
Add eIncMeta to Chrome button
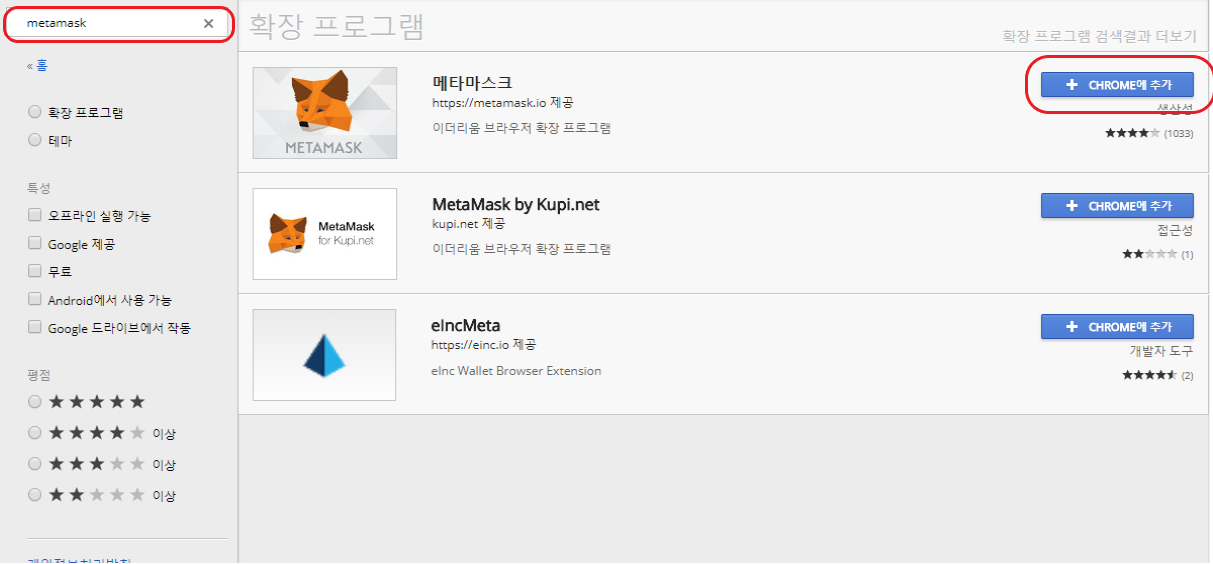(1117, 327)
